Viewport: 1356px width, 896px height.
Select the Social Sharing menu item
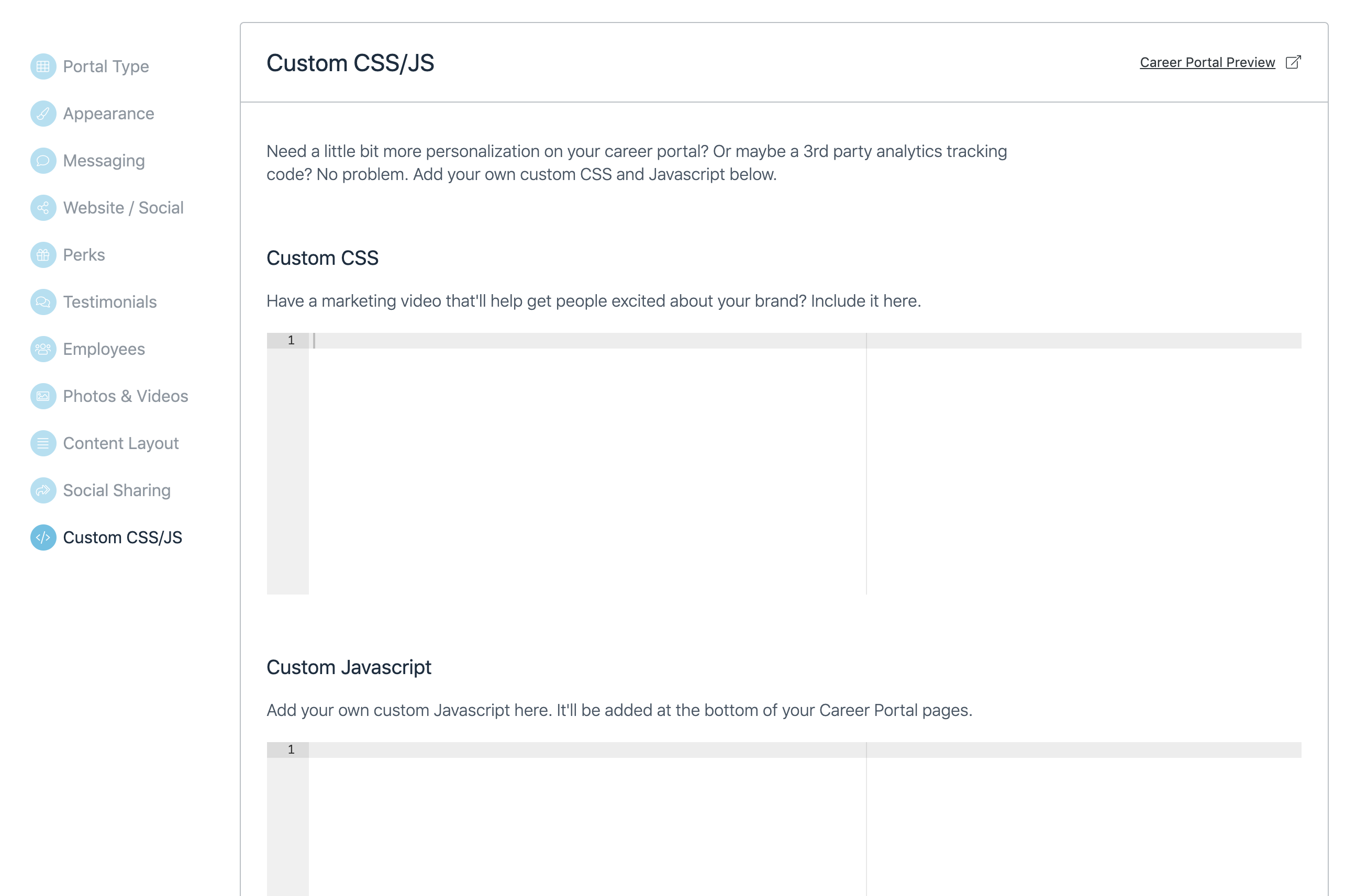click(x=117, y=490)
